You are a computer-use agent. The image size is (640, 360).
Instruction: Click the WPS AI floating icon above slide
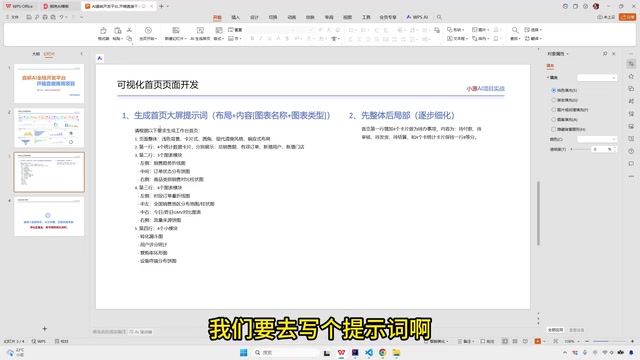pos(100,58)
